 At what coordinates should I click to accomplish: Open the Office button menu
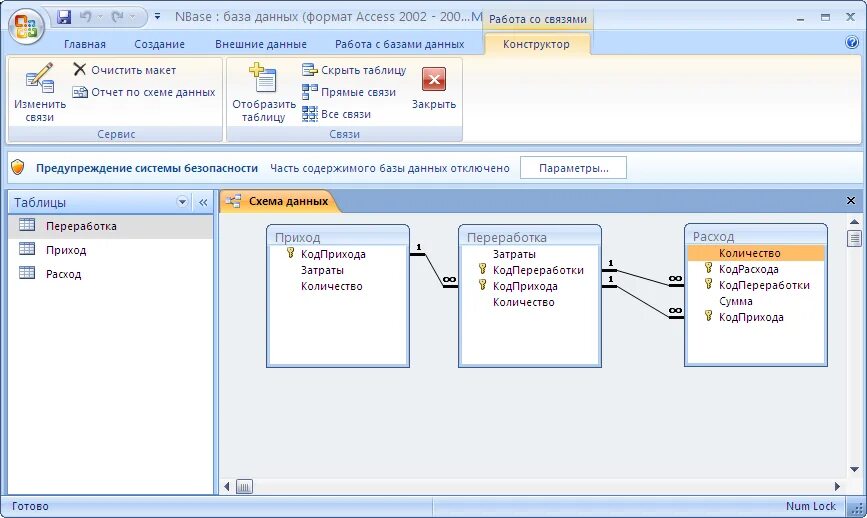(26, 26)
